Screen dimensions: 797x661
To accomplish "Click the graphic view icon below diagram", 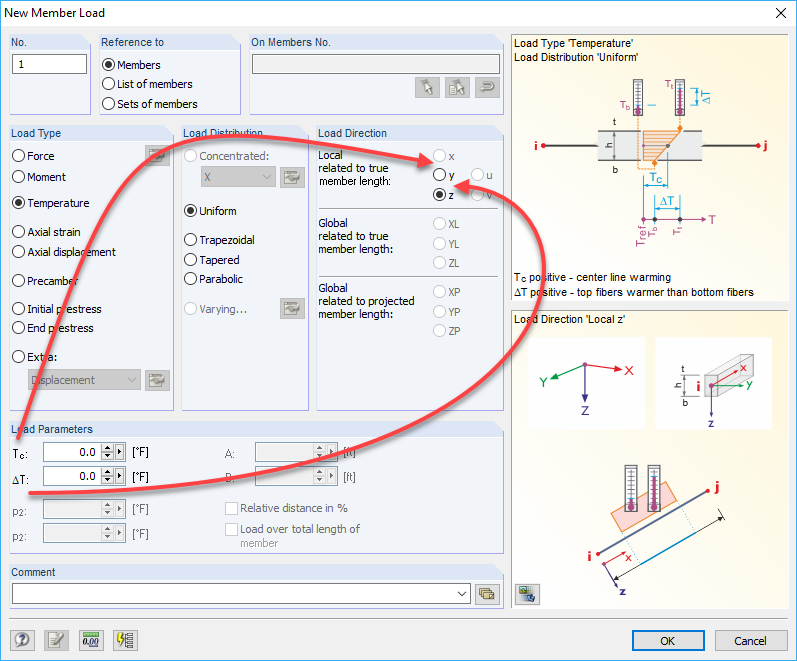I will pos(527,594).
